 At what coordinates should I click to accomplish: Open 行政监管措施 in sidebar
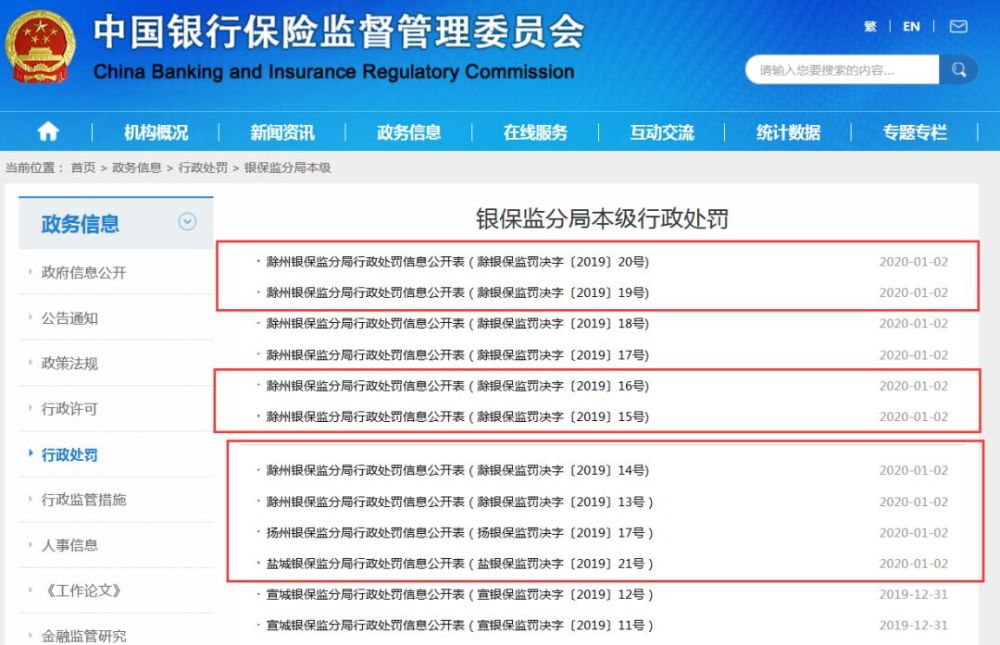click(x=84, y=500)
